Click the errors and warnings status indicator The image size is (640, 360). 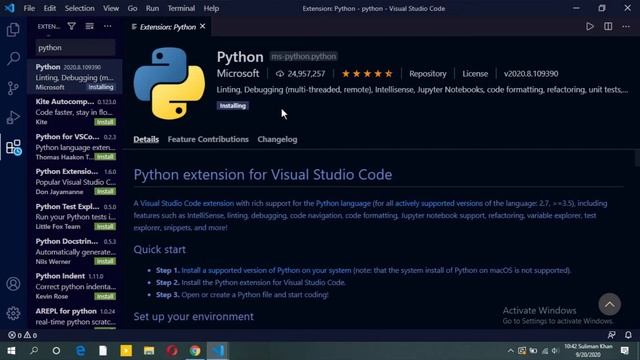[x=22, y=335]
